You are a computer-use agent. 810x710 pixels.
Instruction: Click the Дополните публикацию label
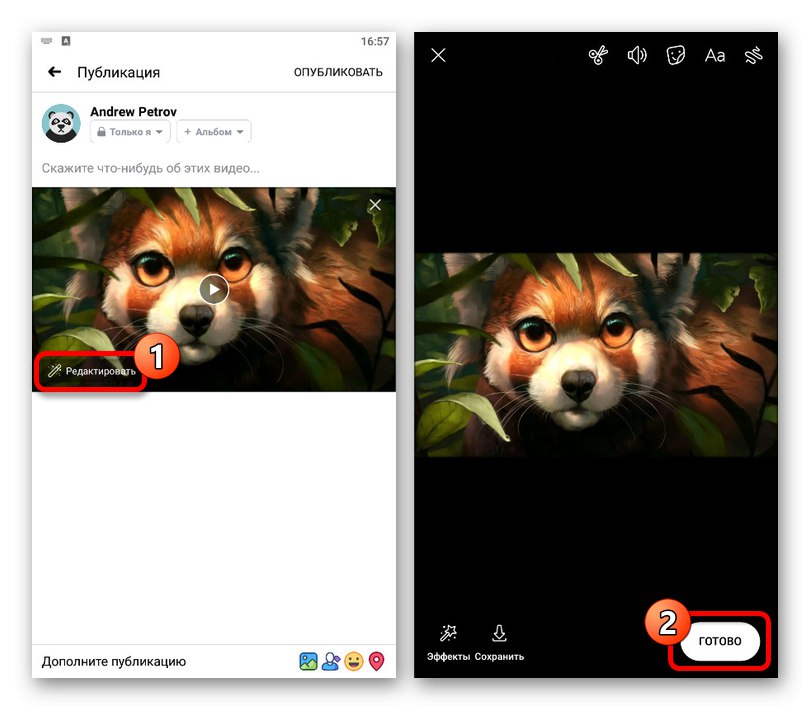point(114,661)
